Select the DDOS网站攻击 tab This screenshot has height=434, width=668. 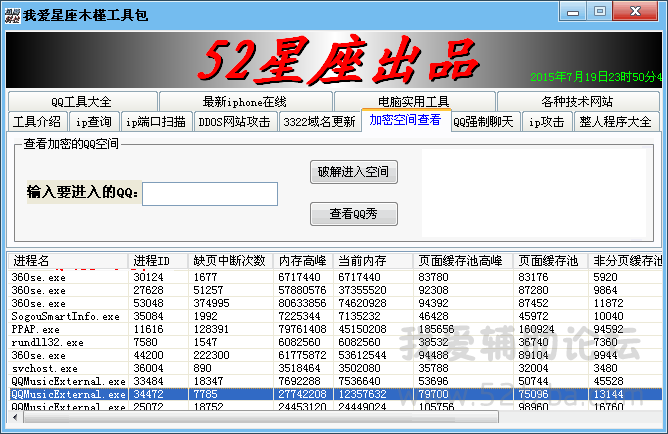tap(235, 122)
